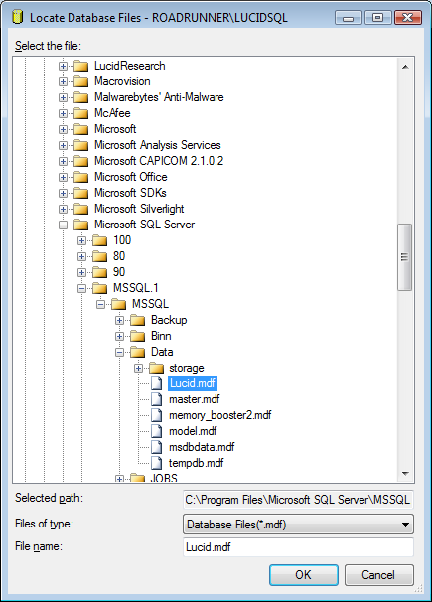Click the File name input field
Viewport: 432px width, 602px height.
click(x=298, y=547)
